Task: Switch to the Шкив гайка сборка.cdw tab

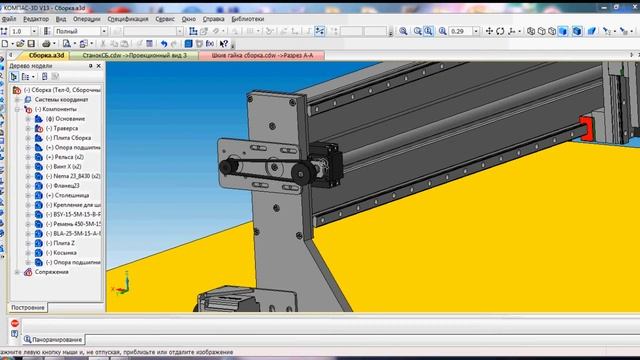Action: click(x=262, y=55)
